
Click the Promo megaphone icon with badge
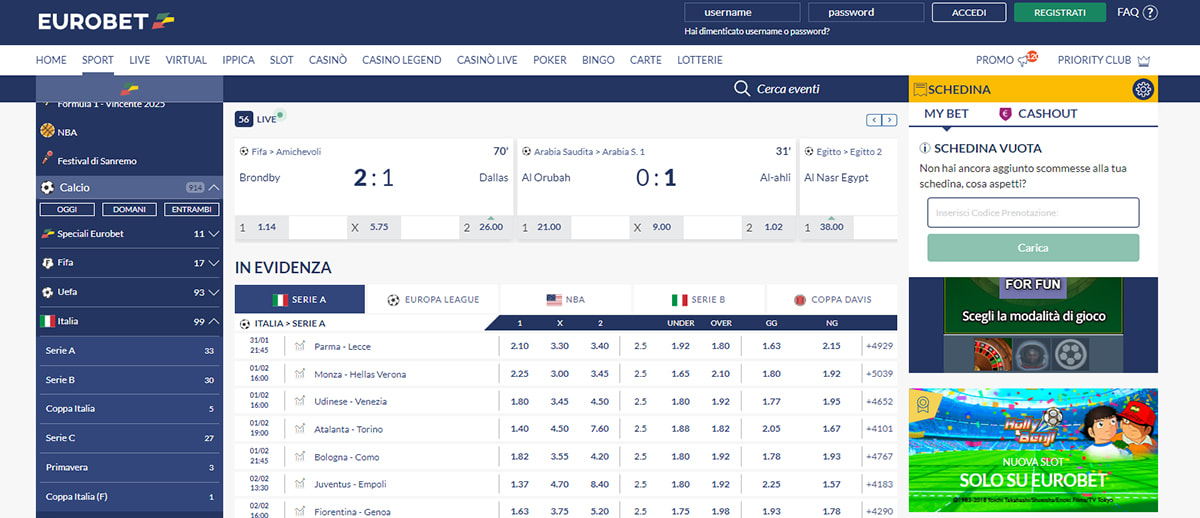[1027, 59]
